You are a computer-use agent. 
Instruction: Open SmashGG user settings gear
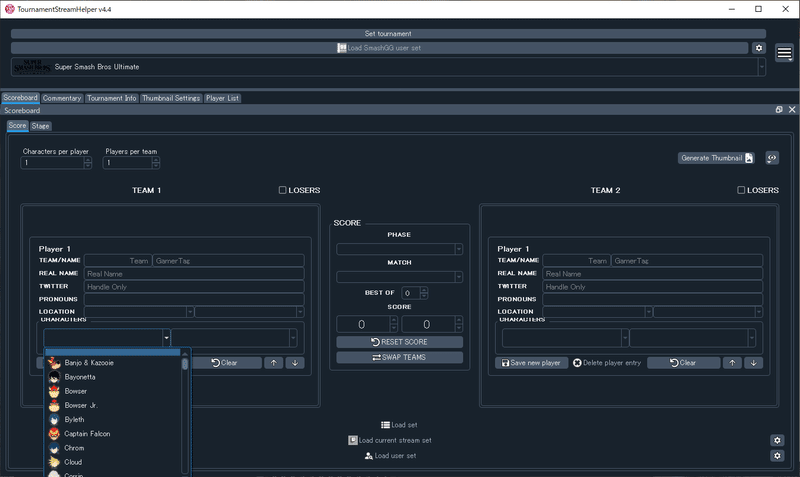(759, 47)
